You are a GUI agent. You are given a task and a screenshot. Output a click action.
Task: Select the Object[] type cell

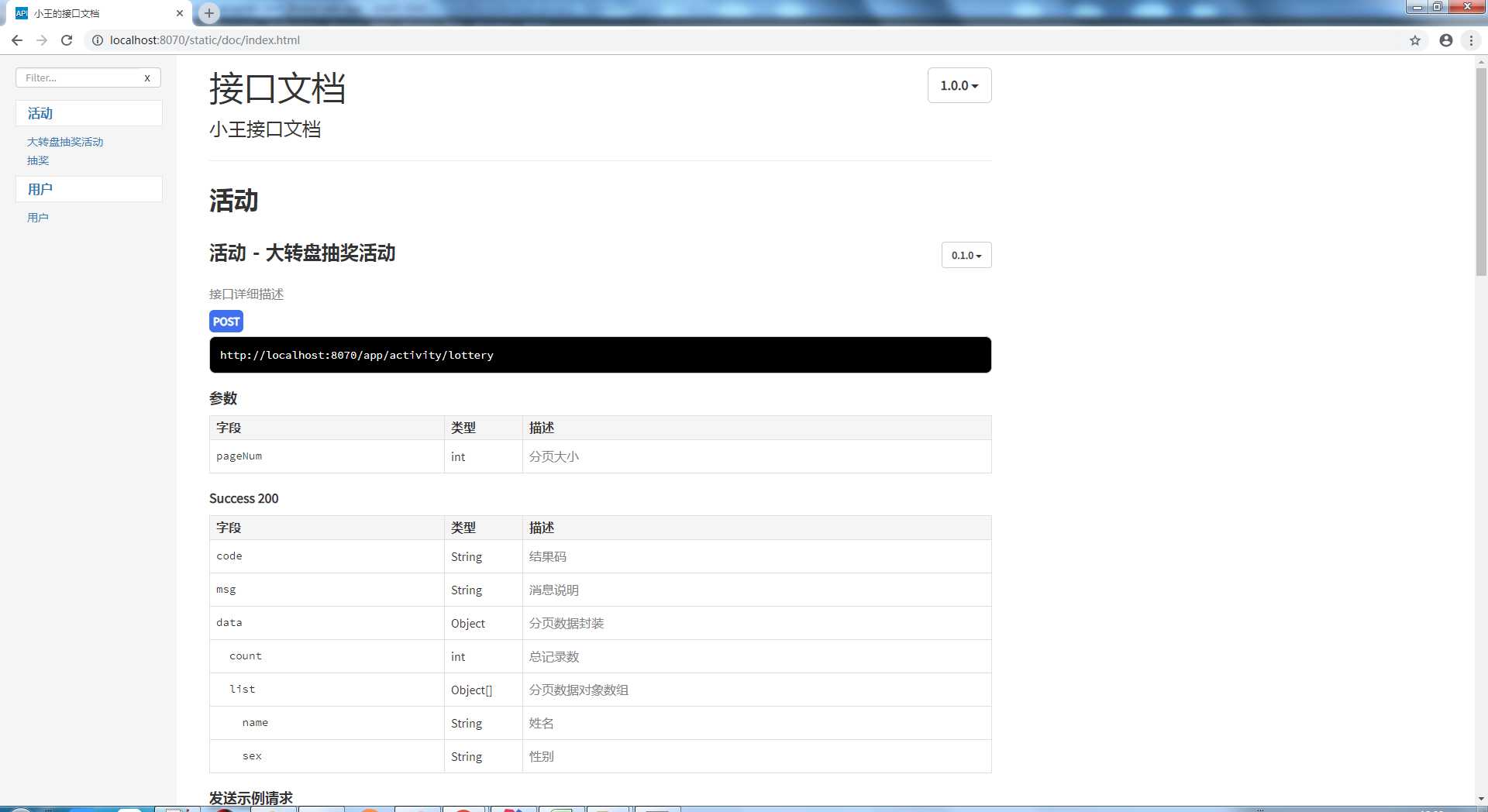pyautogui.click(x=484, y=690)
